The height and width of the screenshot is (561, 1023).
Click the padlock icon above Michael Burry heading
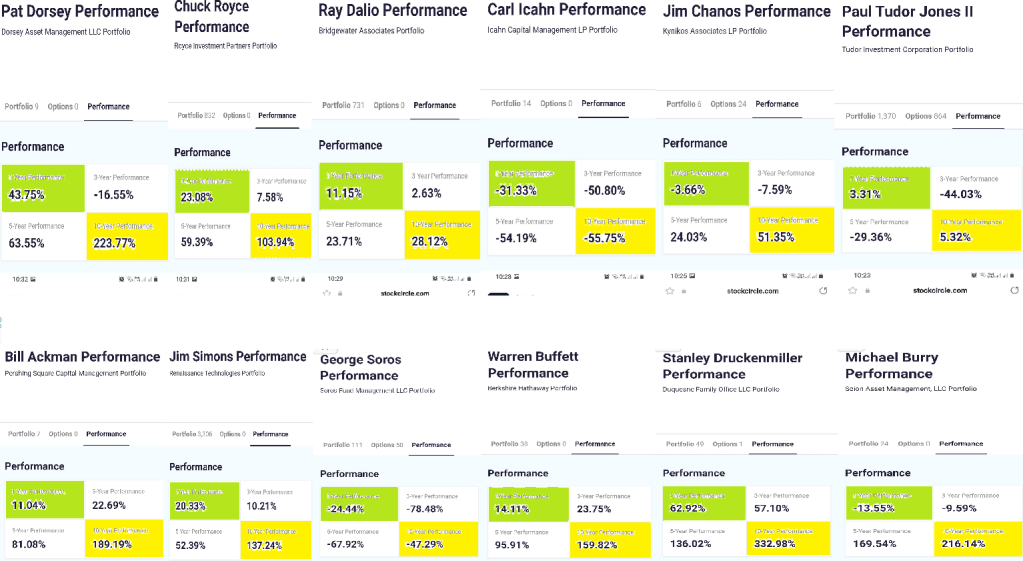868,290
